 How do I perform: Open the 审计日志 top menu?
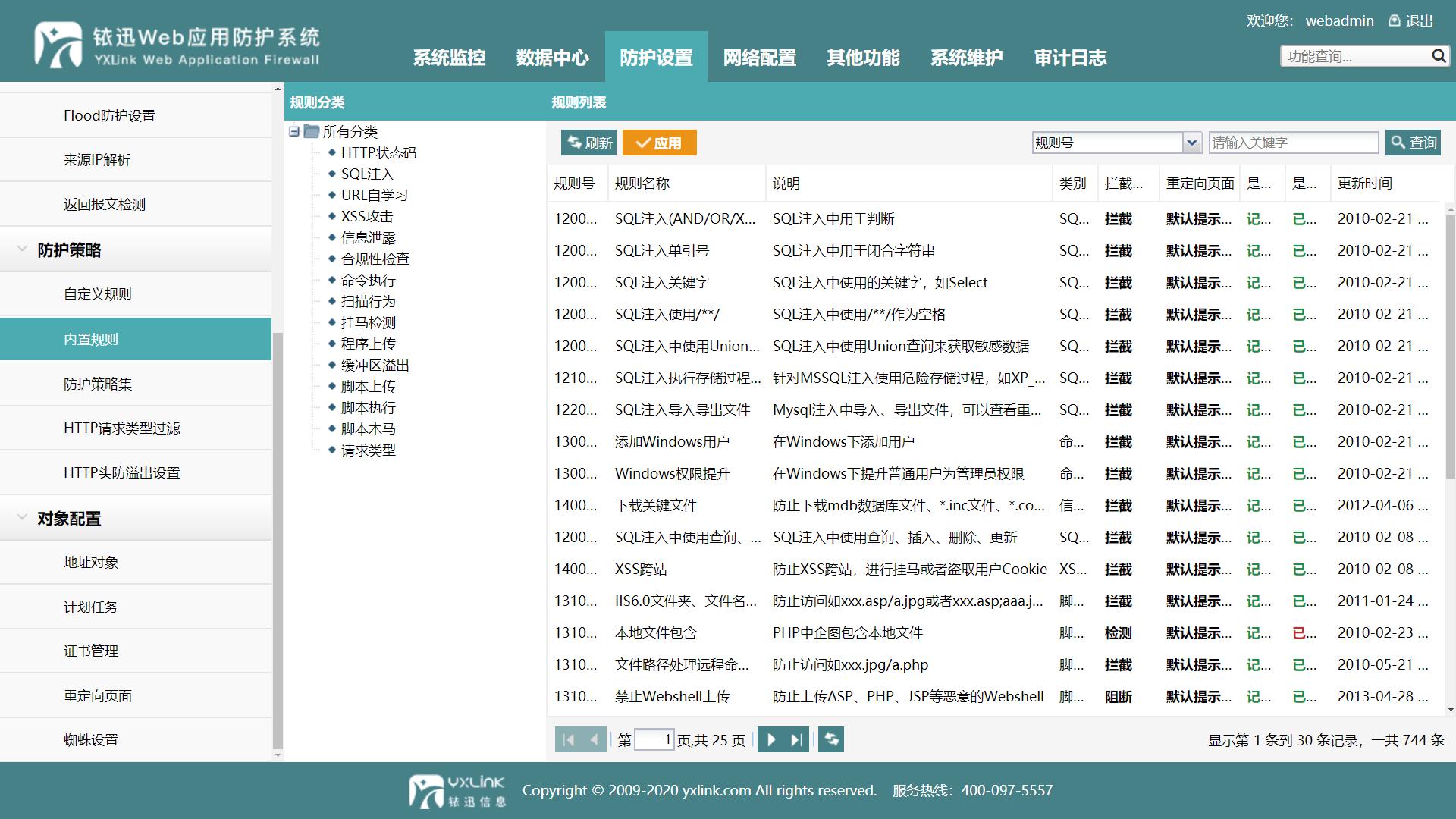click(1070, 57)
